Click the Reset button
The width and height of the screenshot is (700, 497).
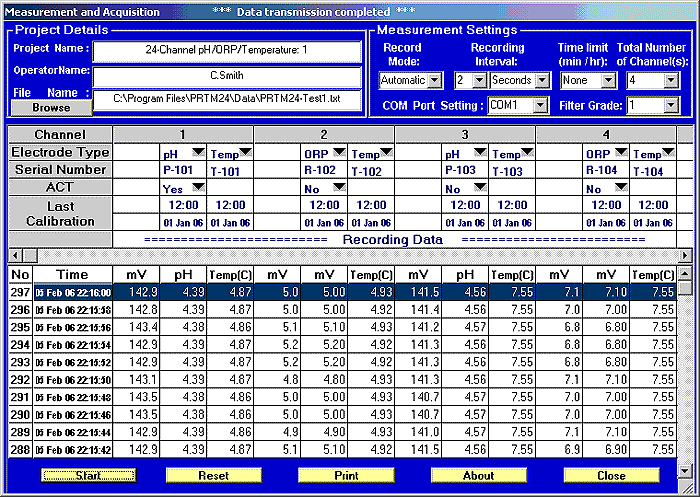tap(214, 476)
